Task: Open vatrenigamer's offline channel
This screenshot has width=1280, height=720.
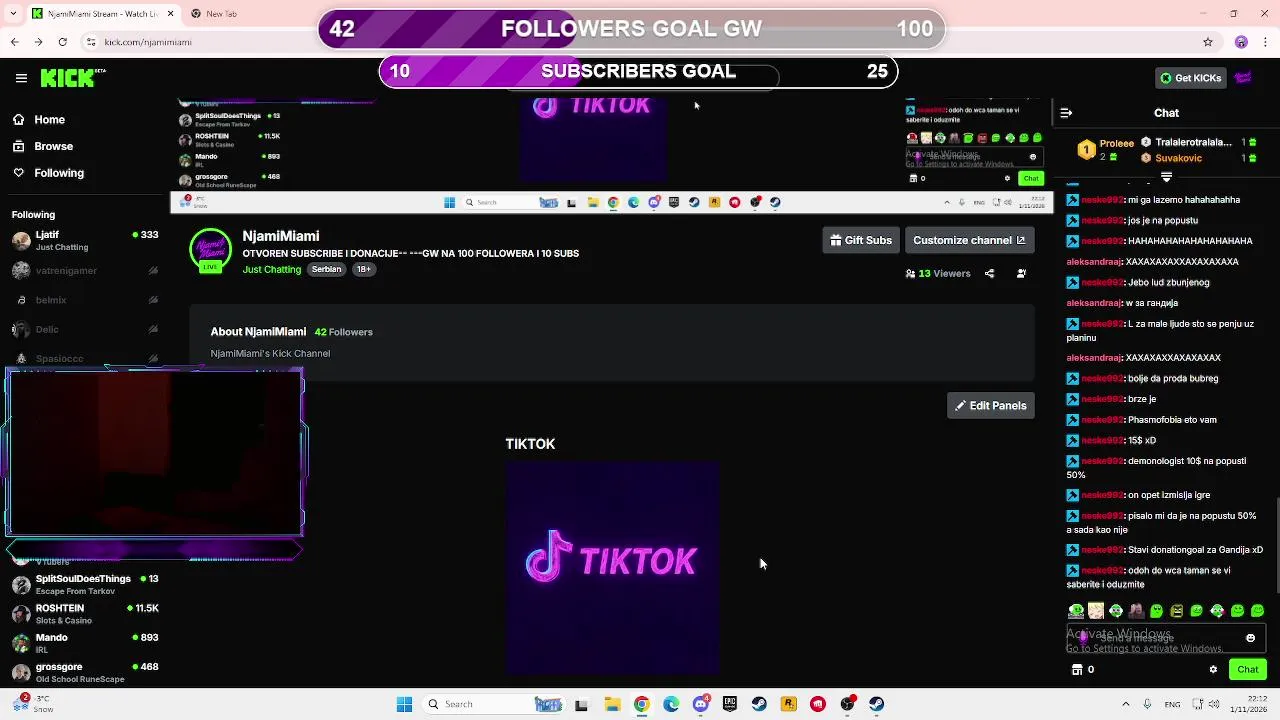Action: pyautogui.click(x=85, y=271)
